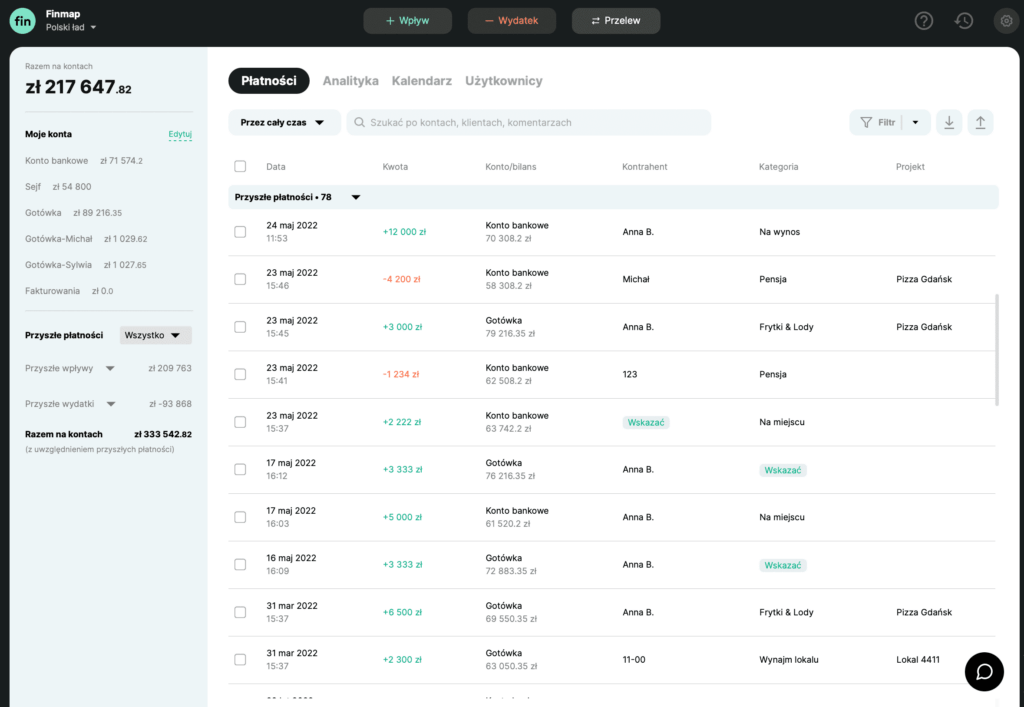Select the Gotówka-Sylwia account
This screenshot has width=1024, height=707.
pos(86,265)
